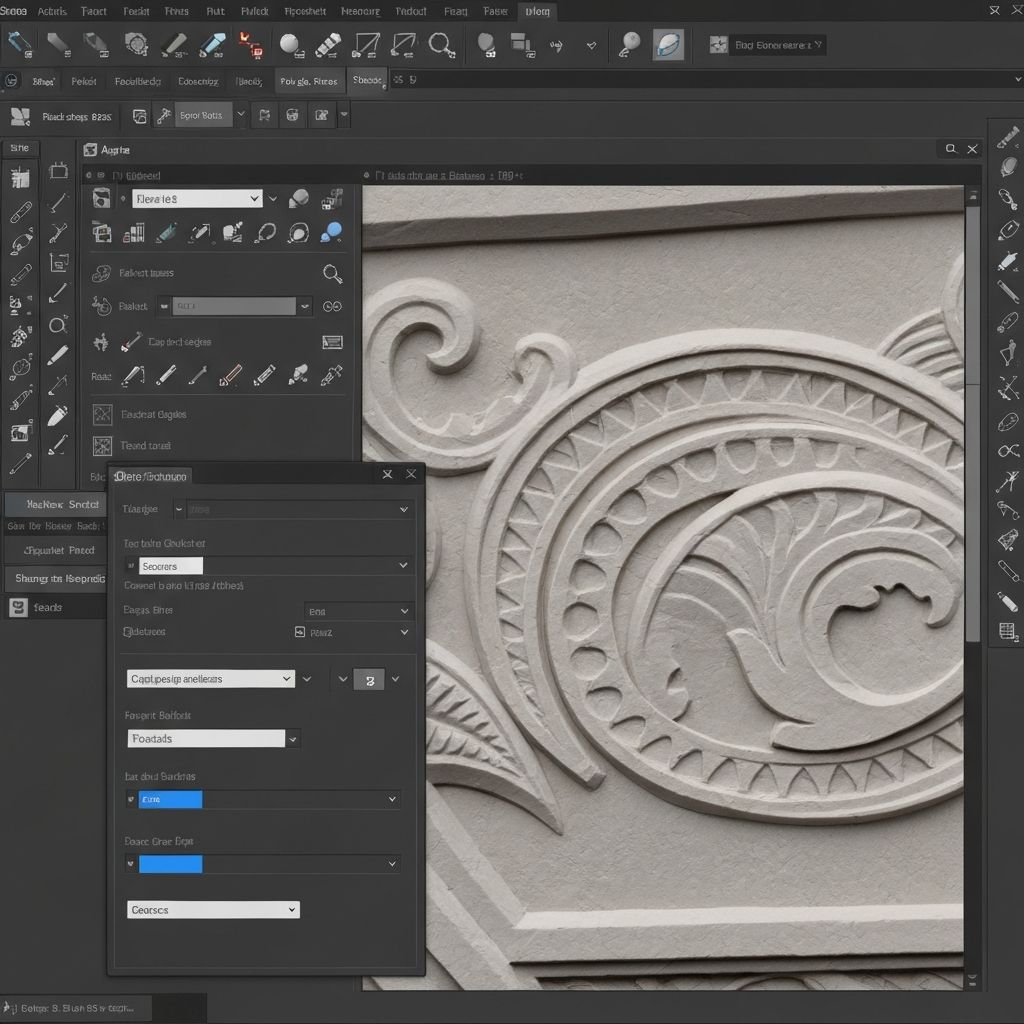Toggle the checkbox beside the second blue bar
1024x1024 pixels.
pos(130,863)
